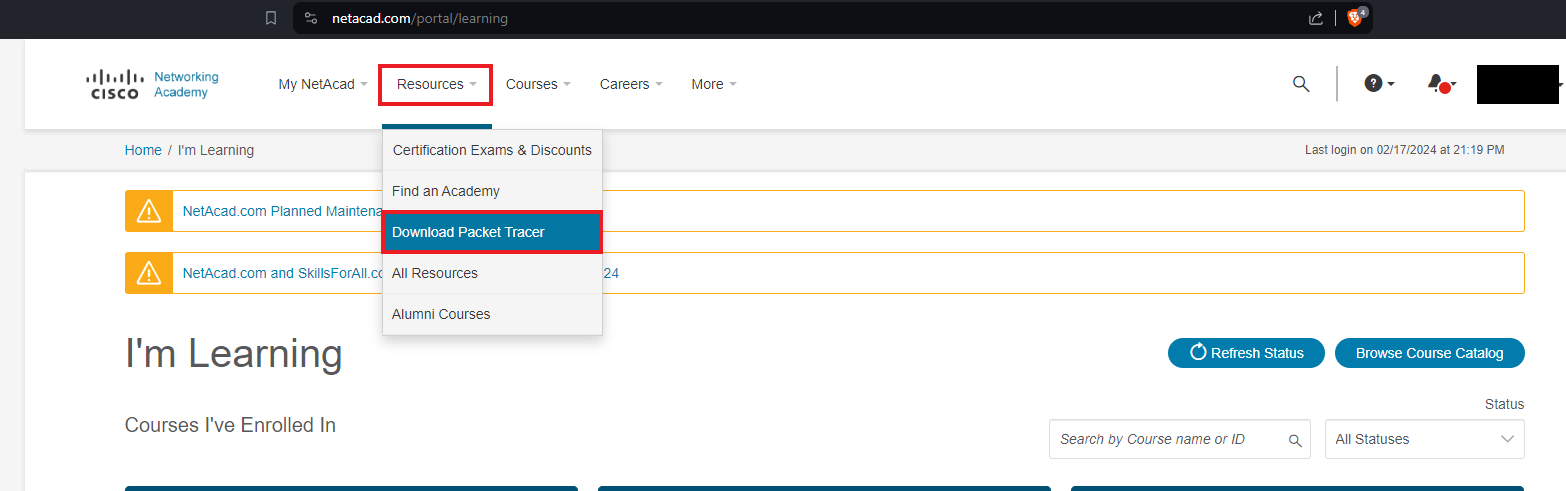Click the Last login timestamp text
The image size is (1566, 491).
(1404, 150)
